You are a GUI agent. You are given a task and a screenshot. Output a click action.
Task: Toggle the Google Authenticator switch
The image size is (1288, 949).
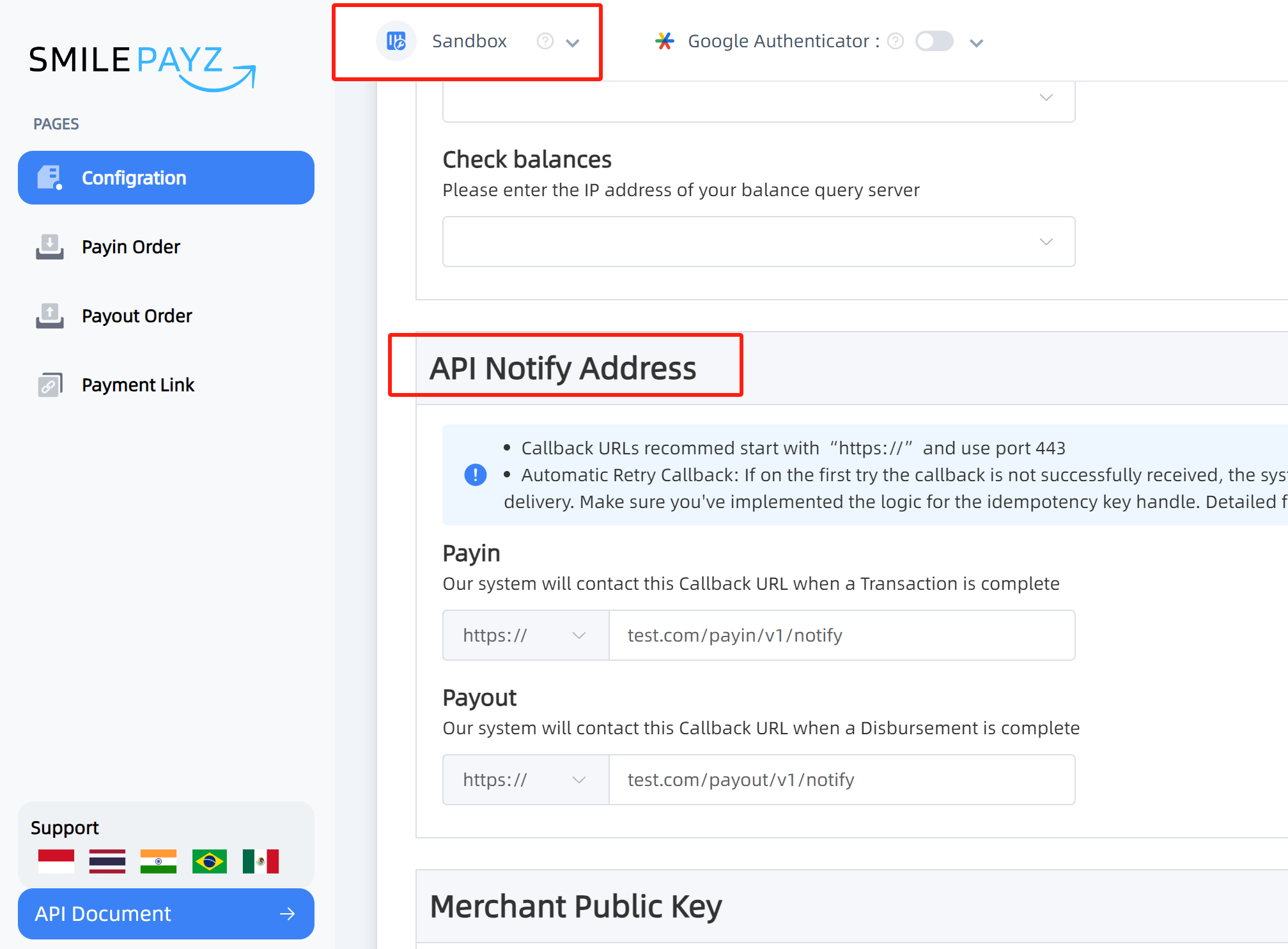coord(935,41)
